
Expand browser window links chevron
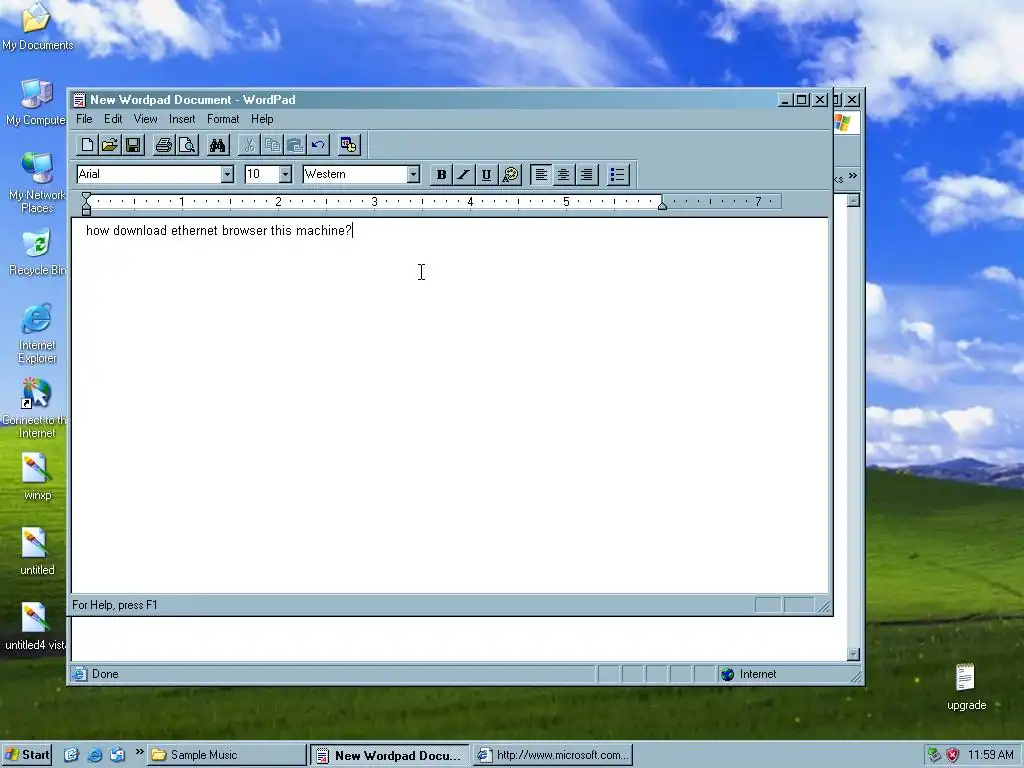853,176
